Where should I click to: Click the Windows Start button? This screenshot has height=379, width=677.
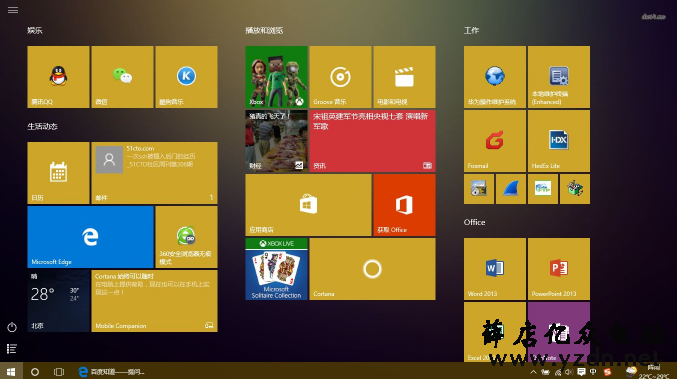(x=11, y=371)
